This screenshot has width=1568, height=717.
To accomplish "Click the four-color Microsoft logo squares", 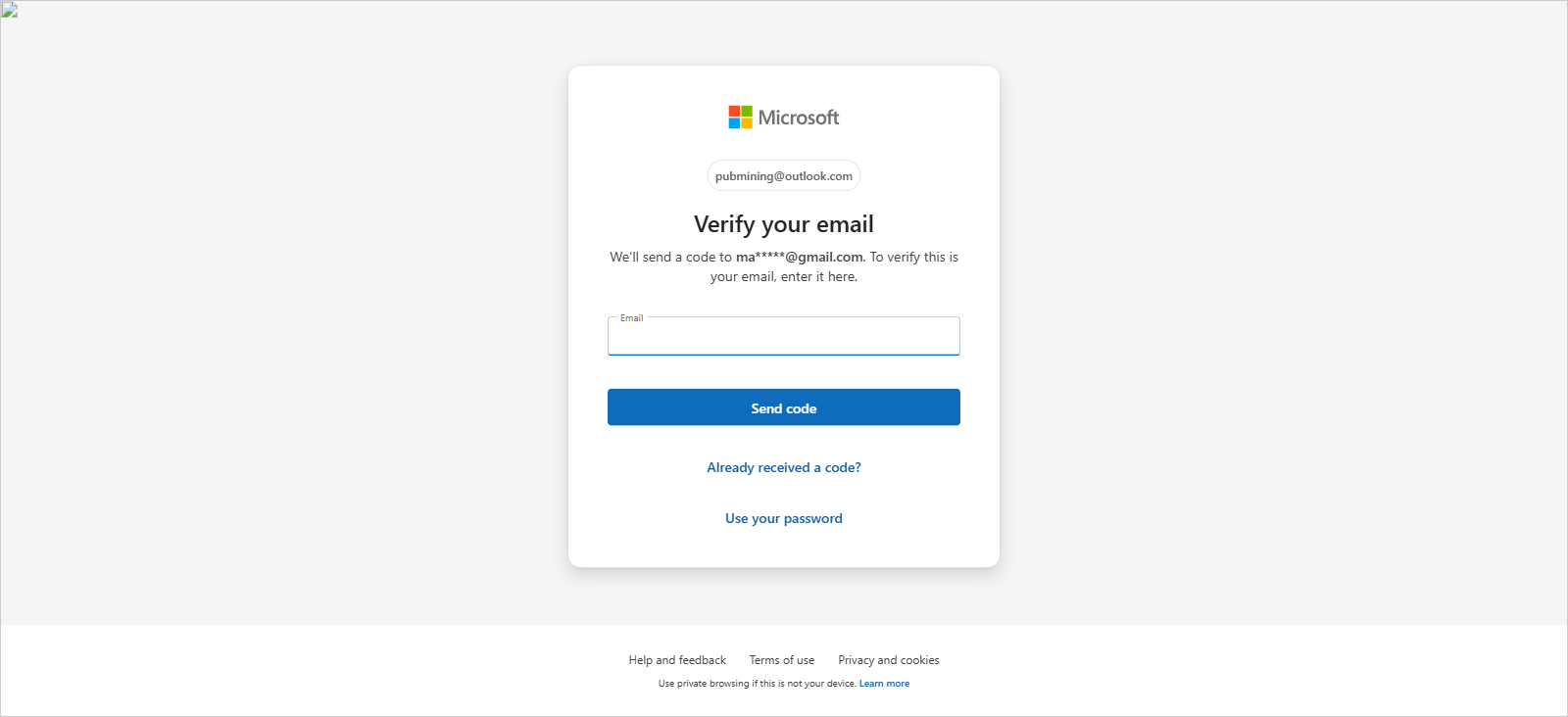I will (x=740, y=118).
